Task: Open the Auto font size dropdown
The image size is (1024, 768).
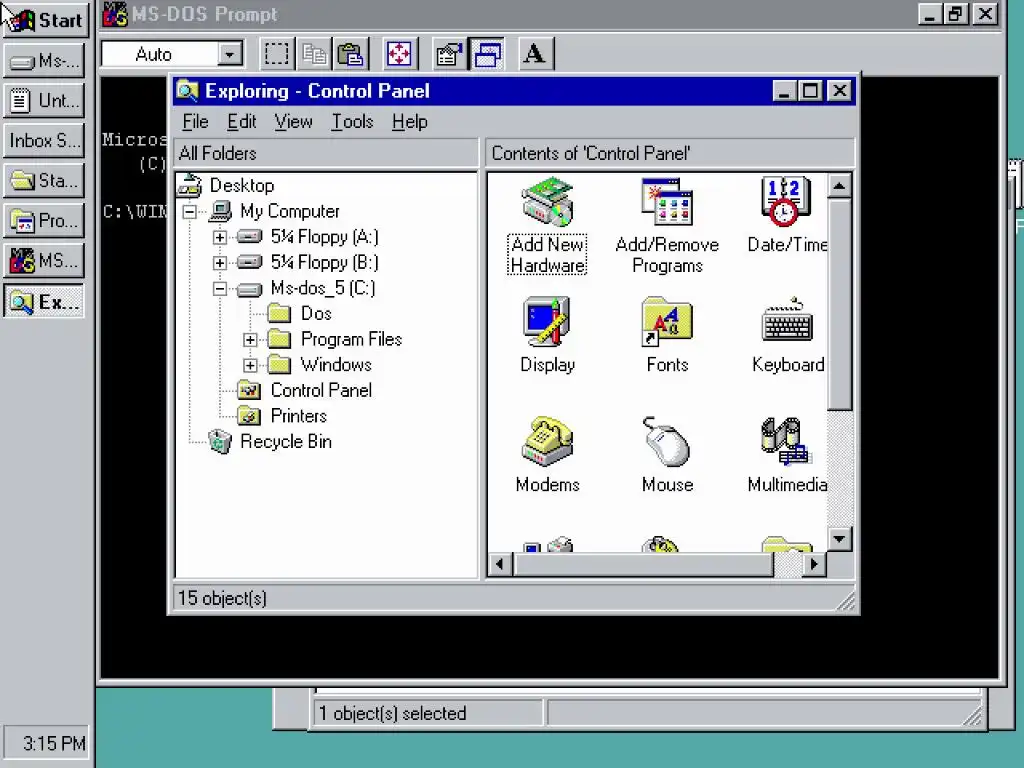Action: click(x=229, y=54)
